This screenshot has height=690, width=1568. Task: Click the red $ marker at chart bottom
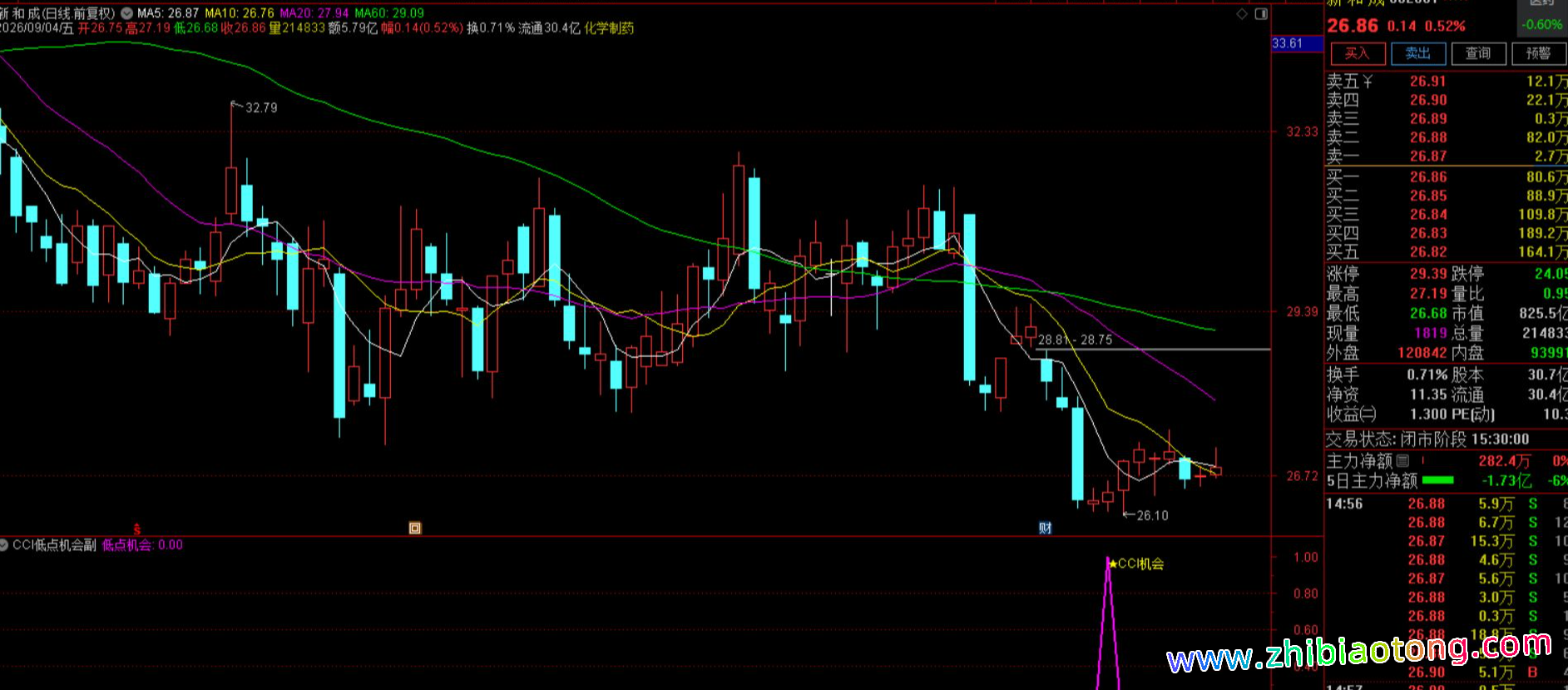[x=137, y=529]
